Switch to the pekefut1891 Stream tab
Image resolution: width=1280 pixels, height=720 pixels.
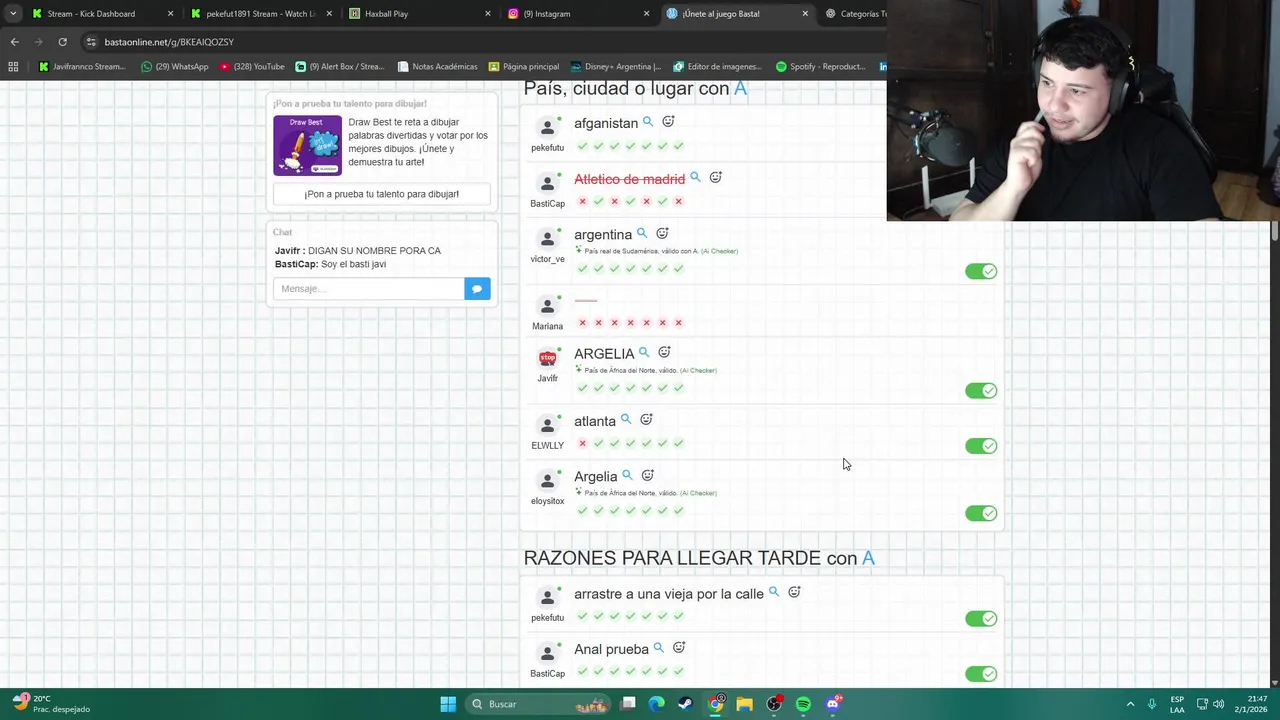pos(261,14)
